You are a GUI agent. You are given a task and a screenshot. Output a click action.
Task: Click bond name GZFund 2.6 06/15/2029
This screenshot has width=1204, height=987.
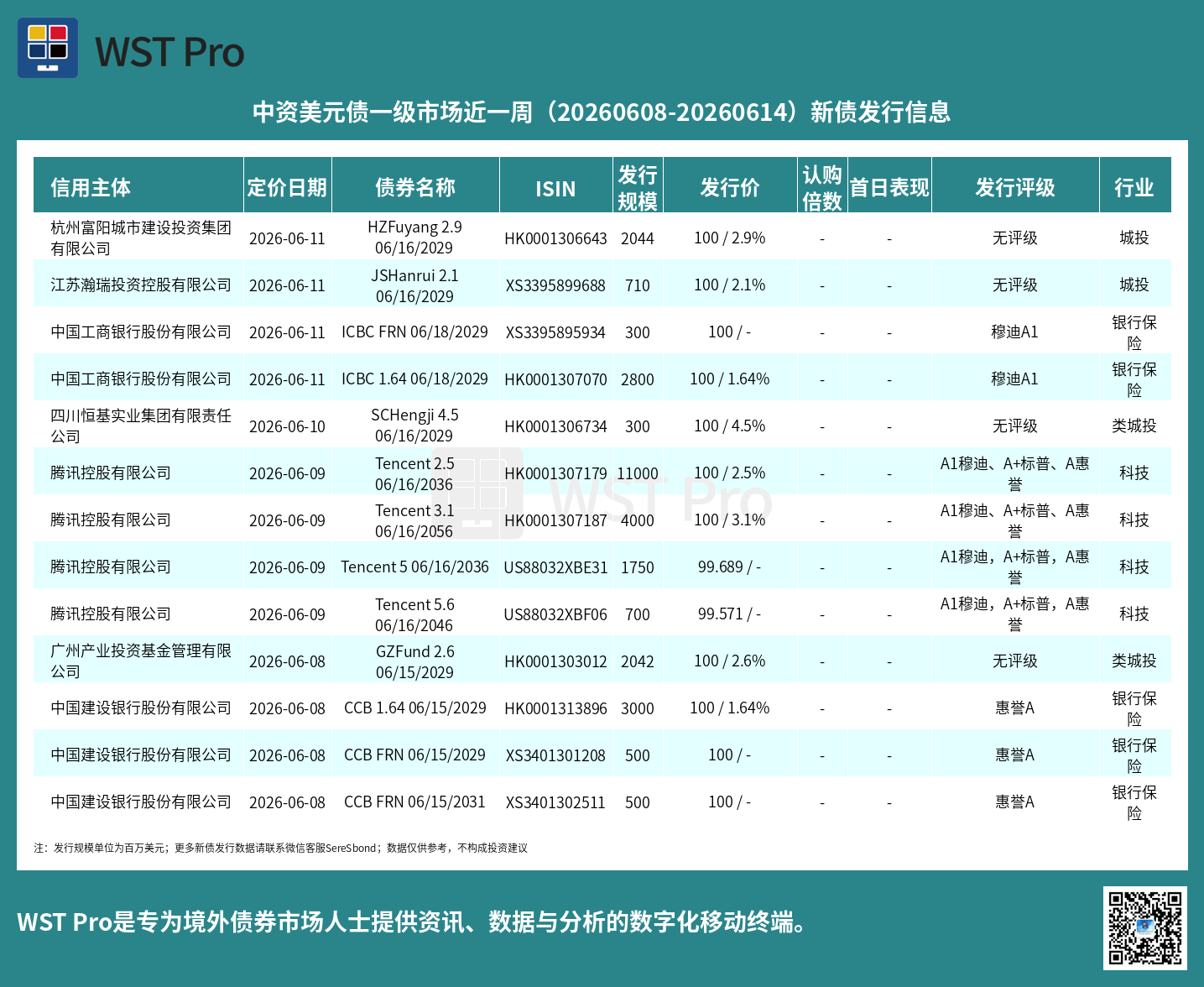(x=414, y=662)
